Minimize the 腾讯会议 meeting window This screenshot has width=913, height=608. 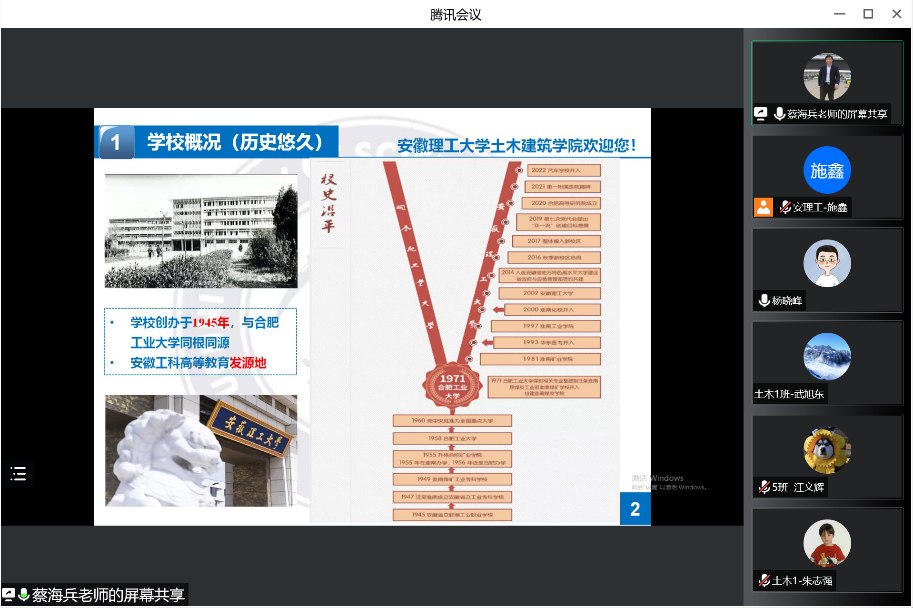point(839,13)
